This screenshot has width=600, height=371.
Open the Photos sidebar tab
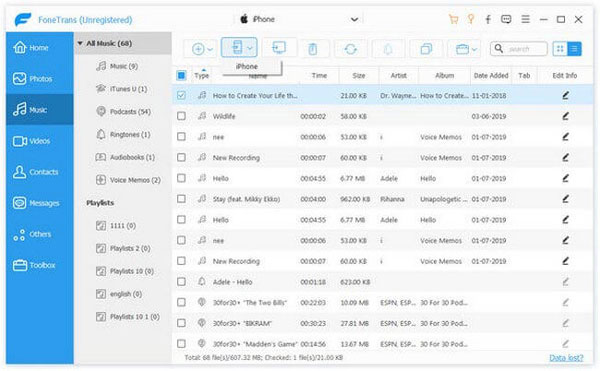pyautogui.click(x=39, y=79)
